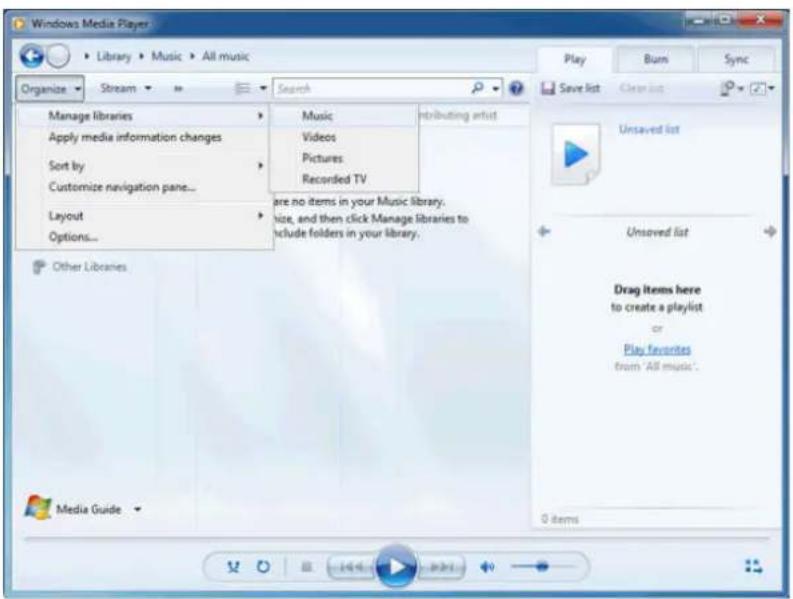The width and height of the screenshot is (793, 599).
Task: Click the next list right arrow
Action: point(770,232)
